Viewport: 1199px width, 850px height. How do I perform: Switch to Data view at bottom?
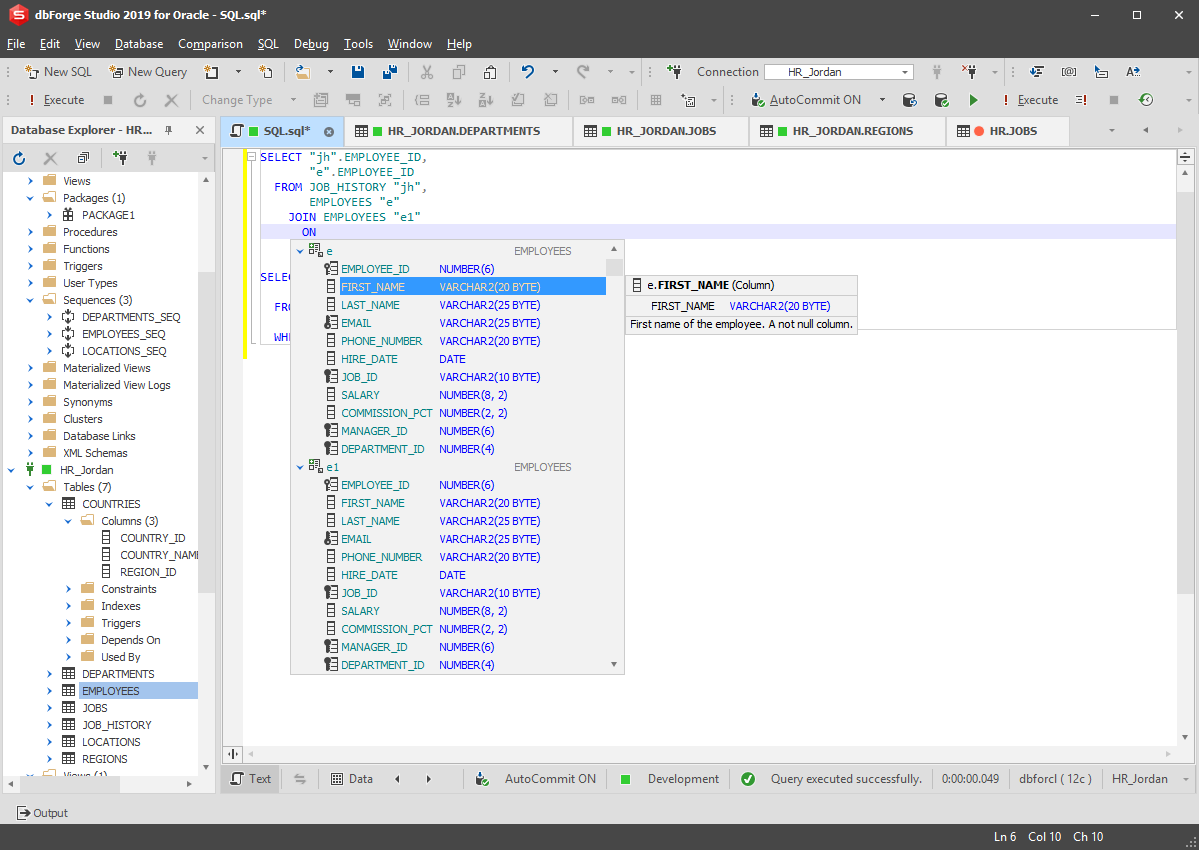point(351,779)
